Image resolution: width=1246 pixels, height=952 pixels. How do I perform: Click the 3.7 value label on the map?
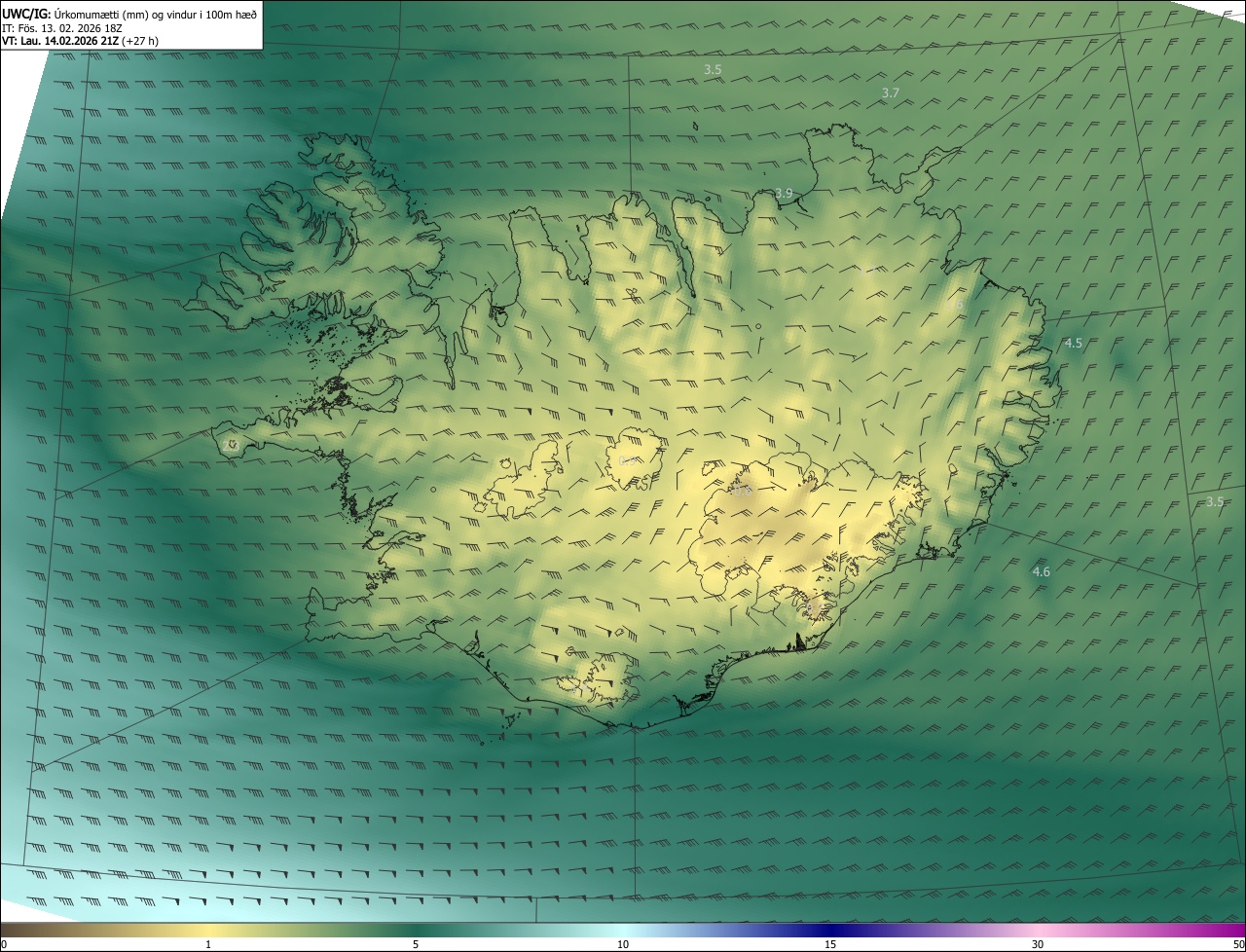[x=891, y=93]
